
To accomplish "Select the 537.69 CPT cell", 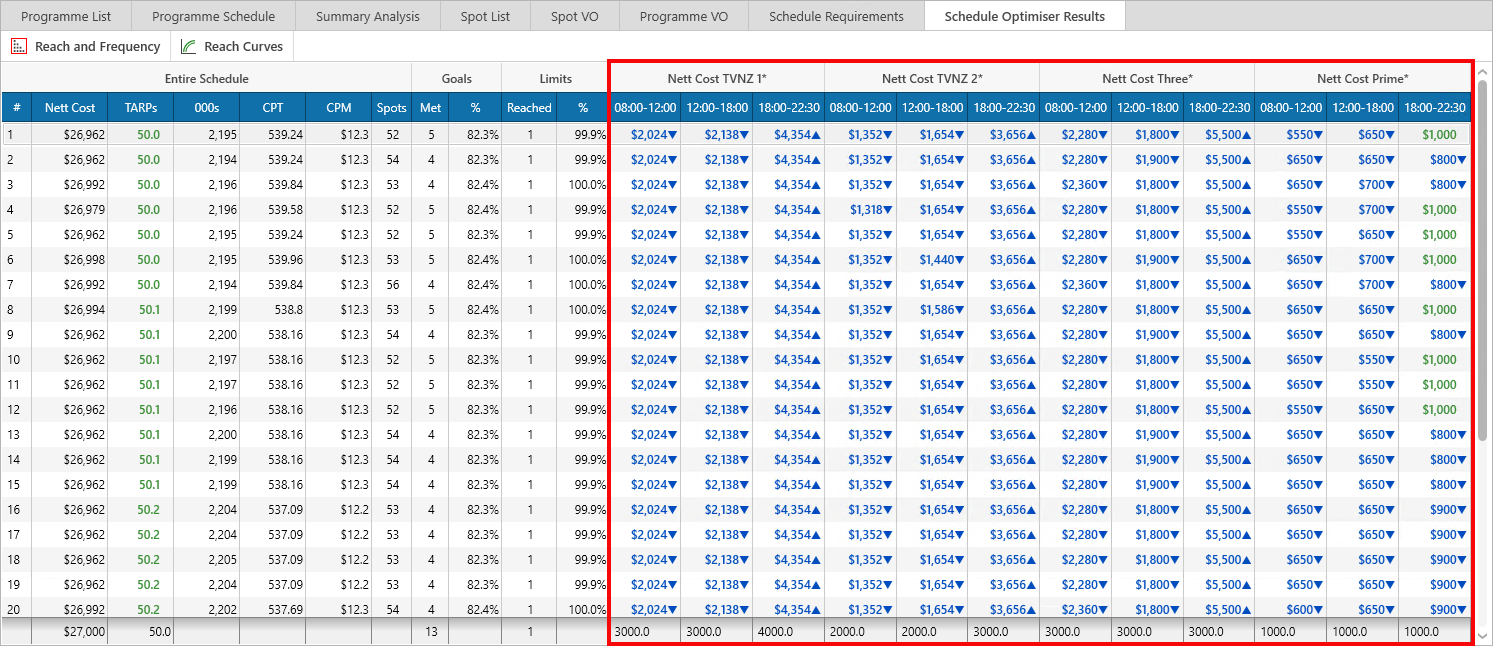I will (272, 610).
